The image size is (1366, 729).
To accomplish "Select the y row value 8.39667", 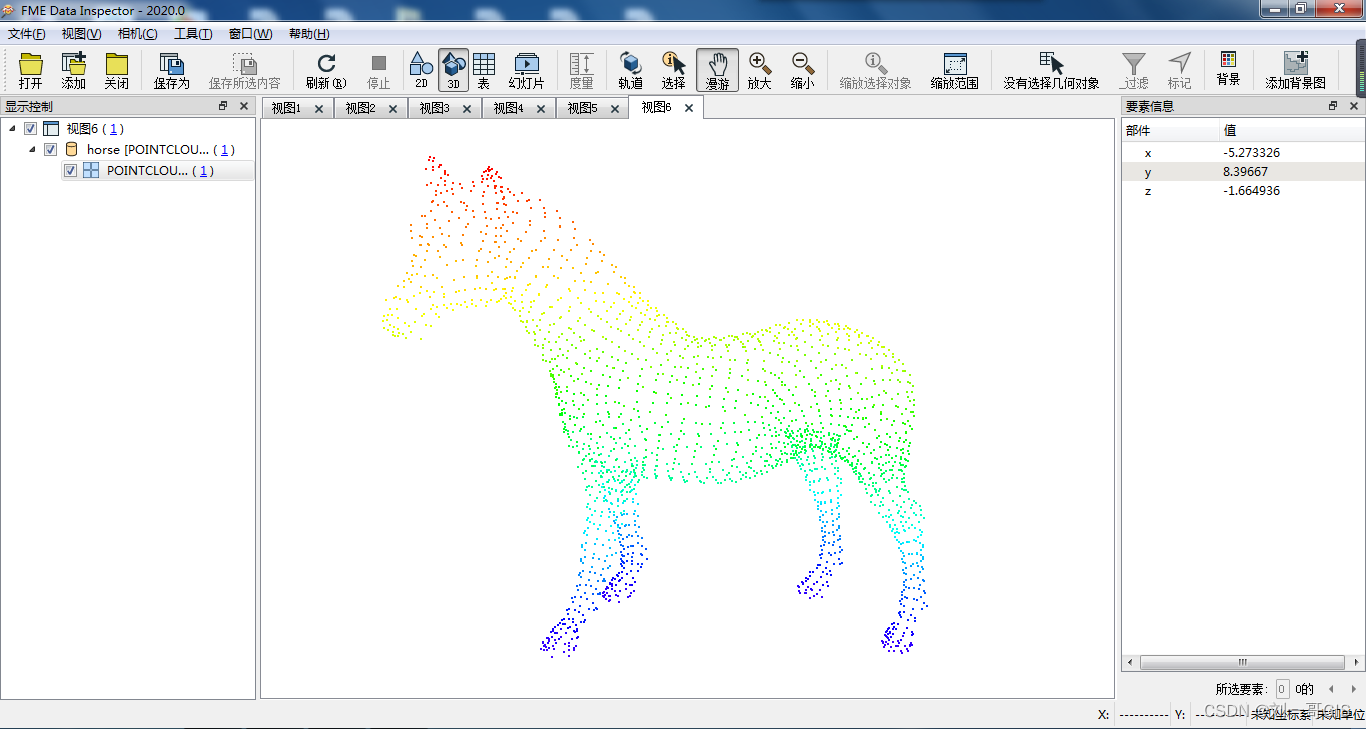I will tap(1245, 172).
